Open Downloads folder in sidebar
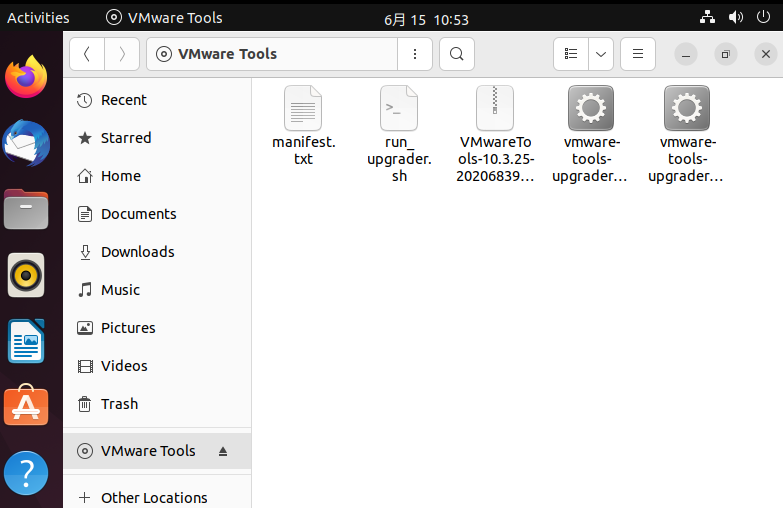 point(157,252)
